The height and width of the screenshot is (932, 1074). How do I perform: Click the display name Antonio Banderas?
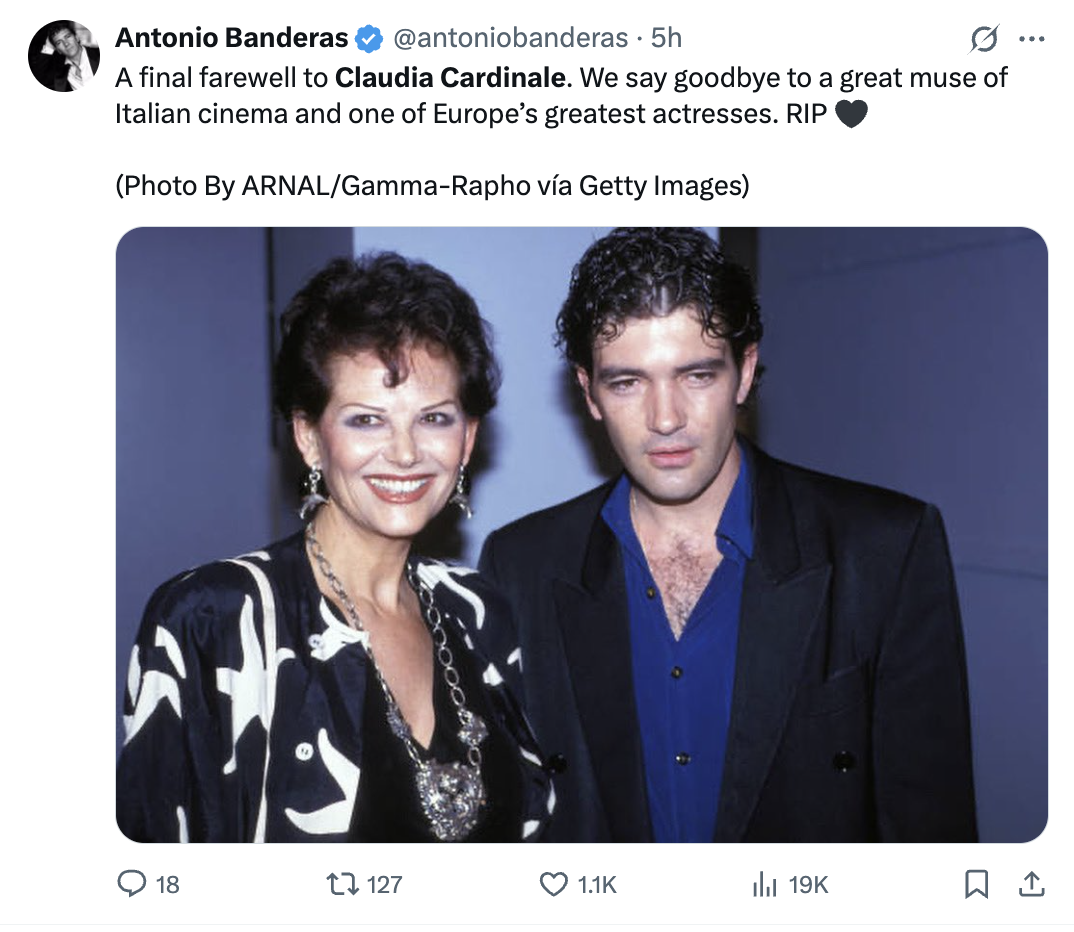[x=231, y=39]
